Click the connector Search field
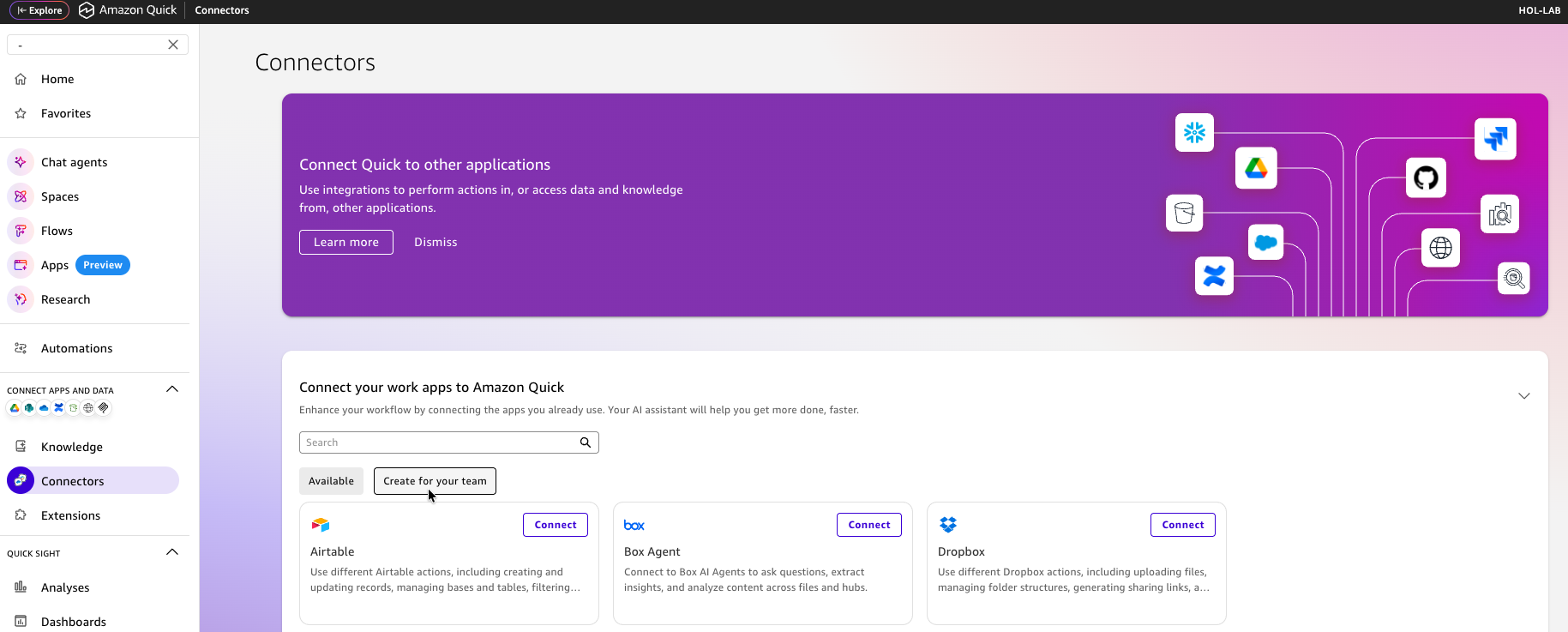 [x=448, y=442]
